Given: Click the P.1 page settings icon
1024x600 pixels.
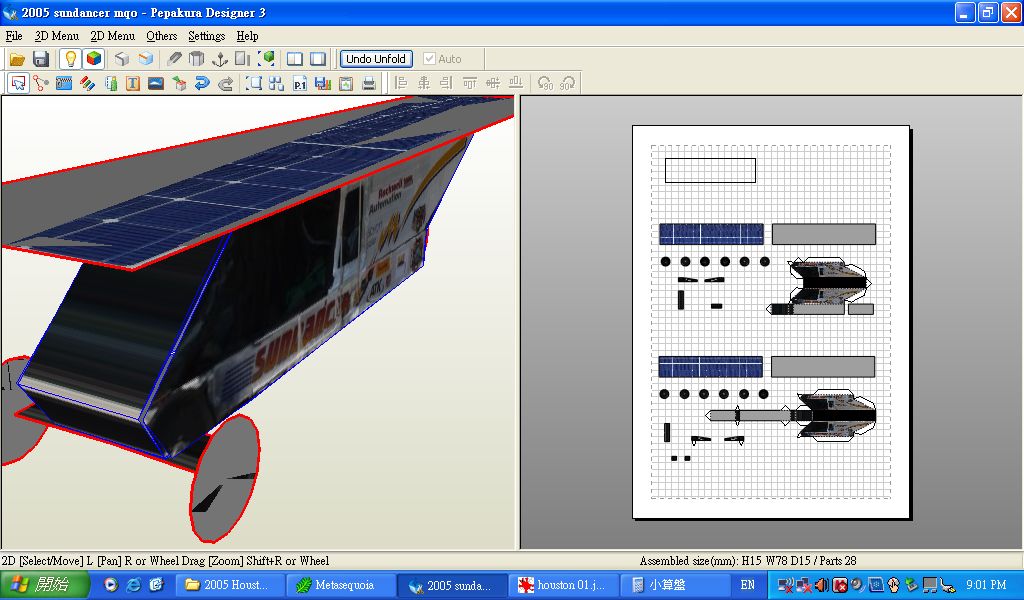Looking at the screenshot, I should 300,84.
